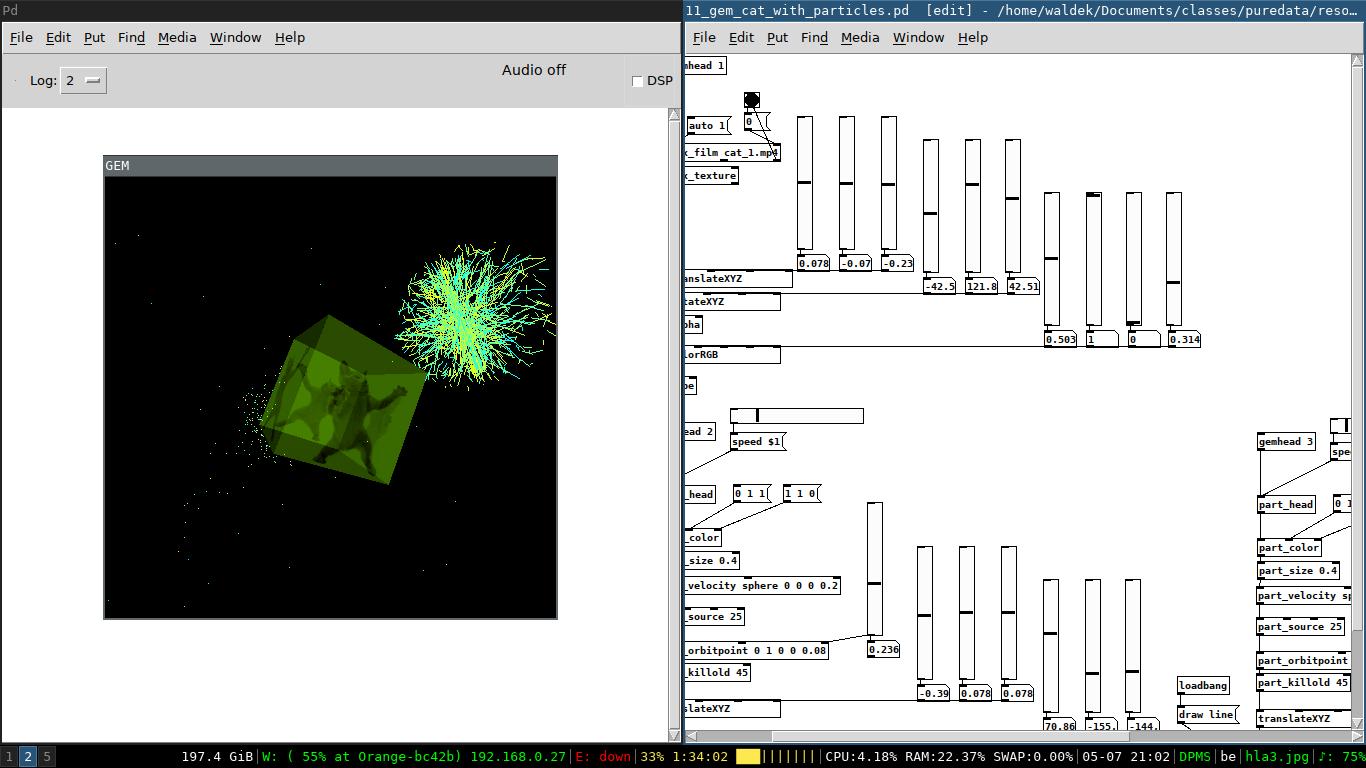The image size is (1366, 768).
Task: Click vertical slider above 42.51 value
Action: tap(1013, 205)
